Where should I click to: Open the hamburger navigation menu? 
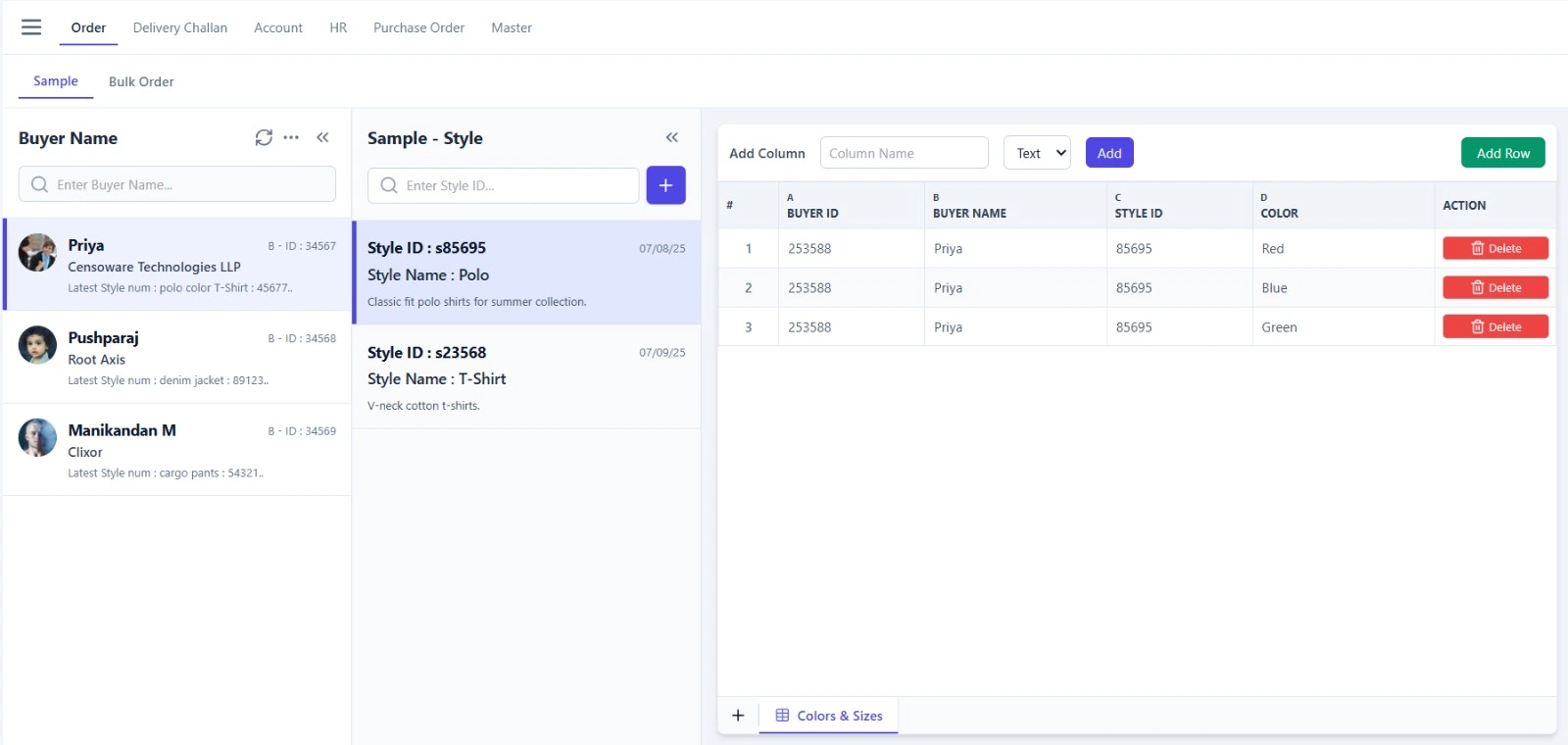tap(31, 27)
